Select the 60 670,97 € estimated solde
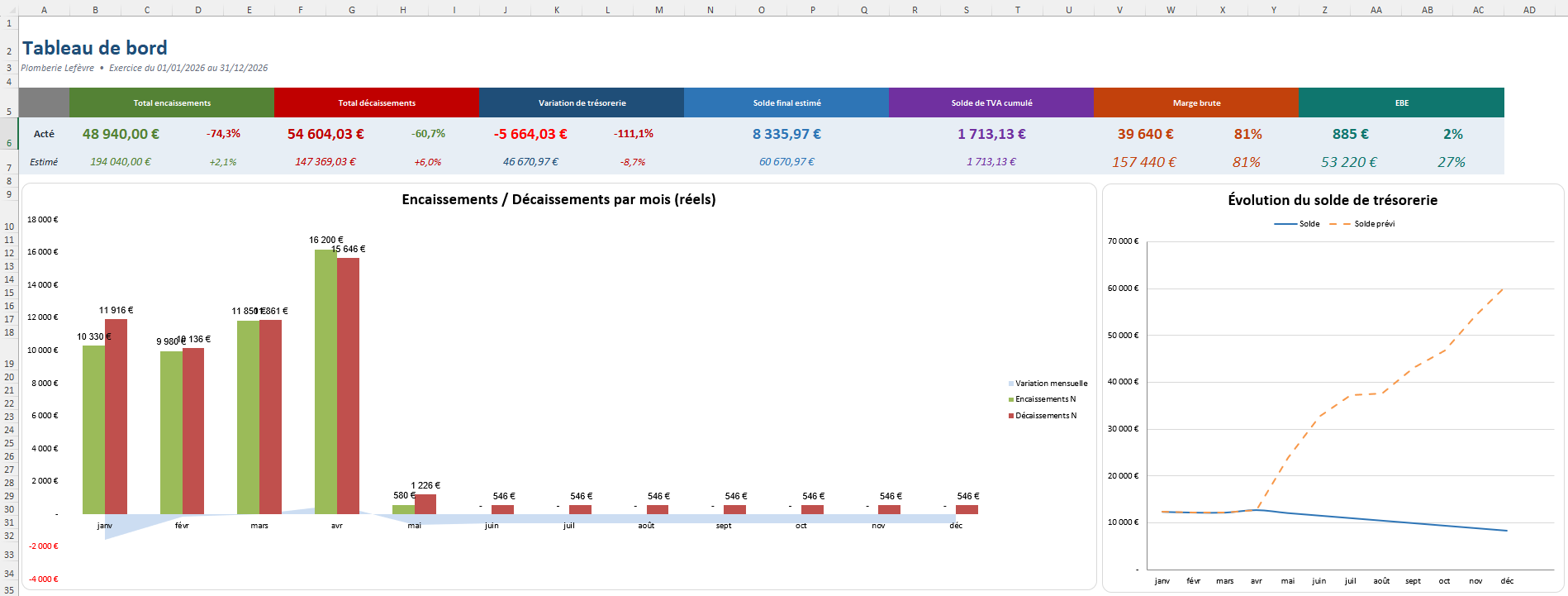Viewport: 1568px width, 596px height. click(x=786, y=162)
